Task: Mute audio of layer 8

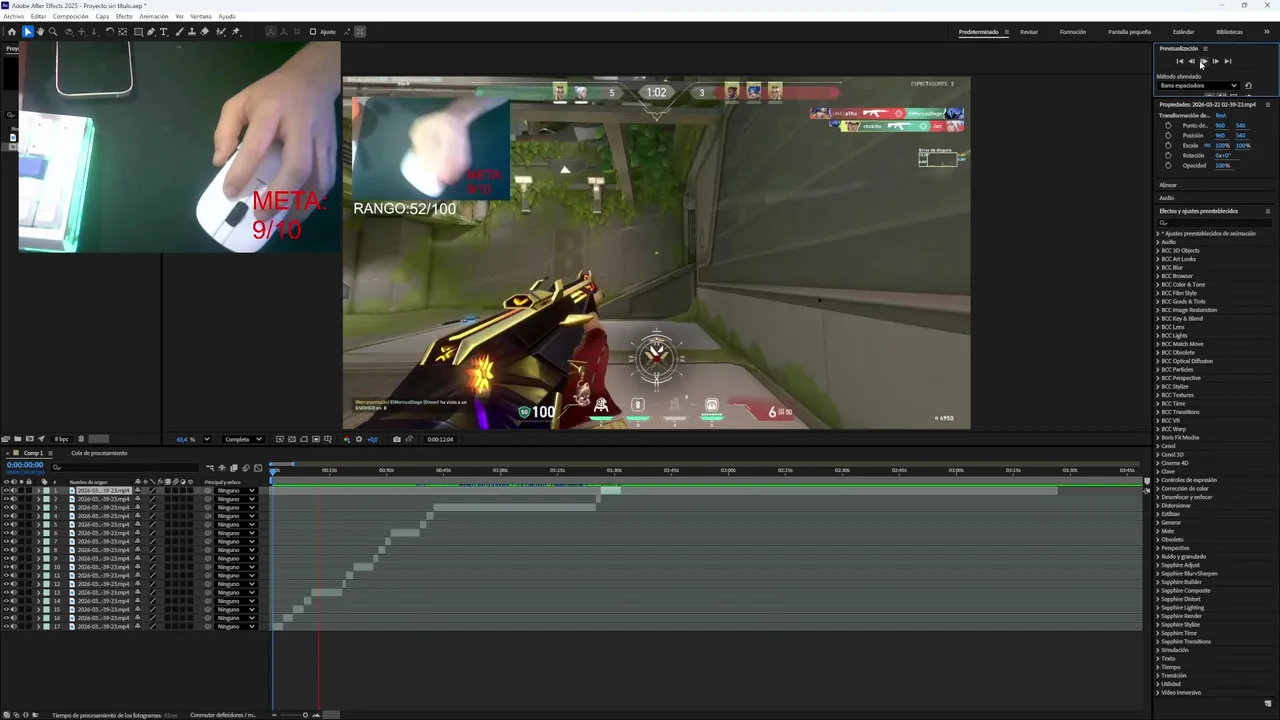Action: (14, 550)
